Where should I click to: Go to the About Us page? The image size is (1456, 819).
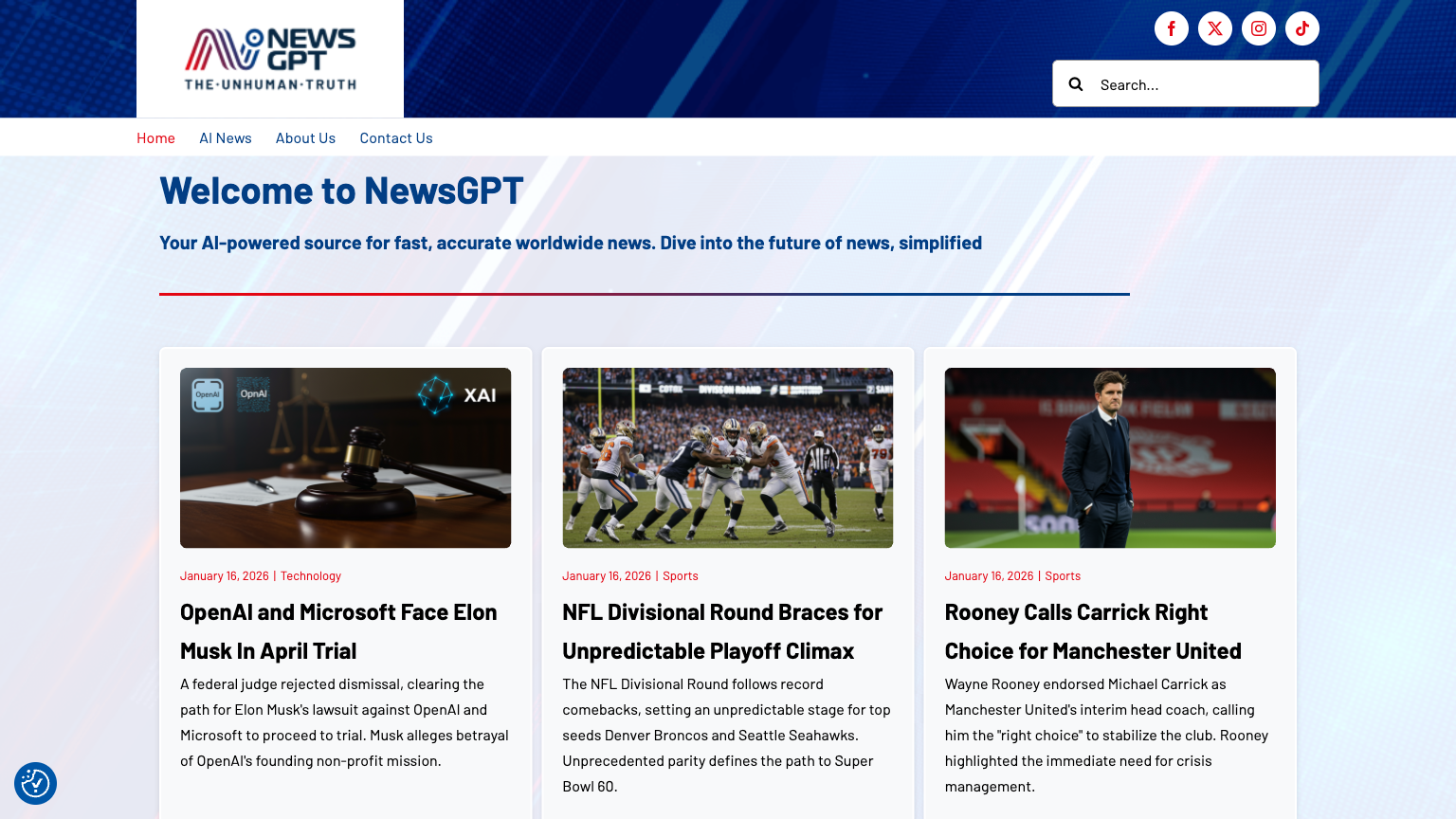click(x=305, y=137)
